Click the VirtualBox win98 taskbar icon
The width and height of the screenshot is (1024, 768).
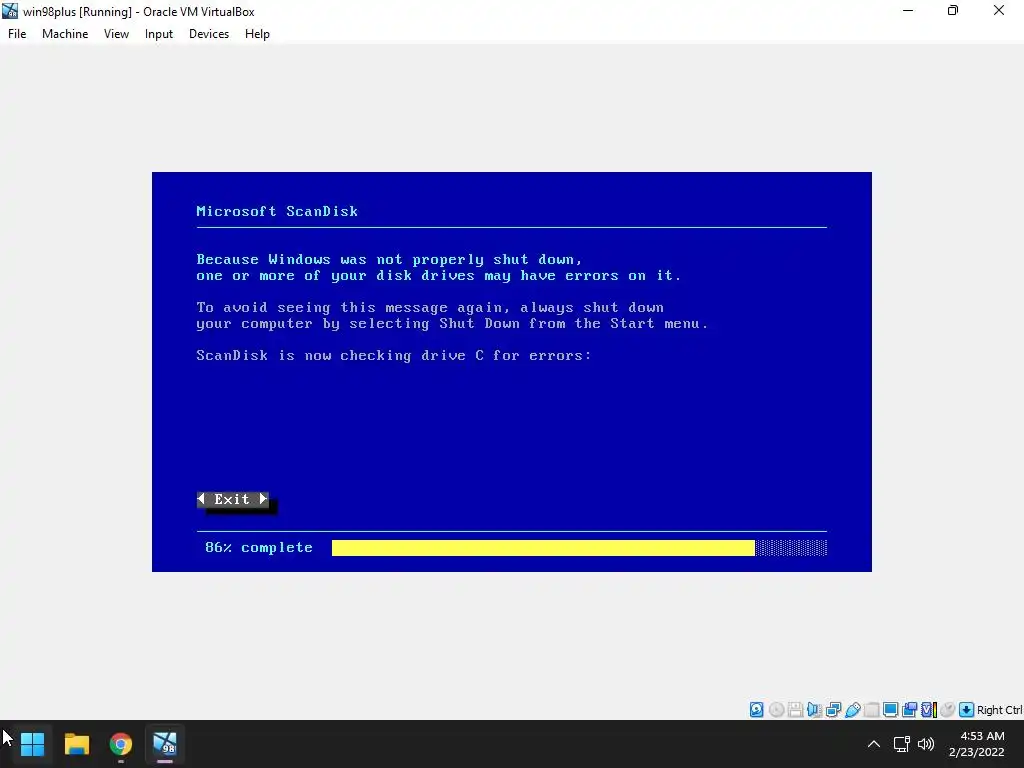coord(165,744)
